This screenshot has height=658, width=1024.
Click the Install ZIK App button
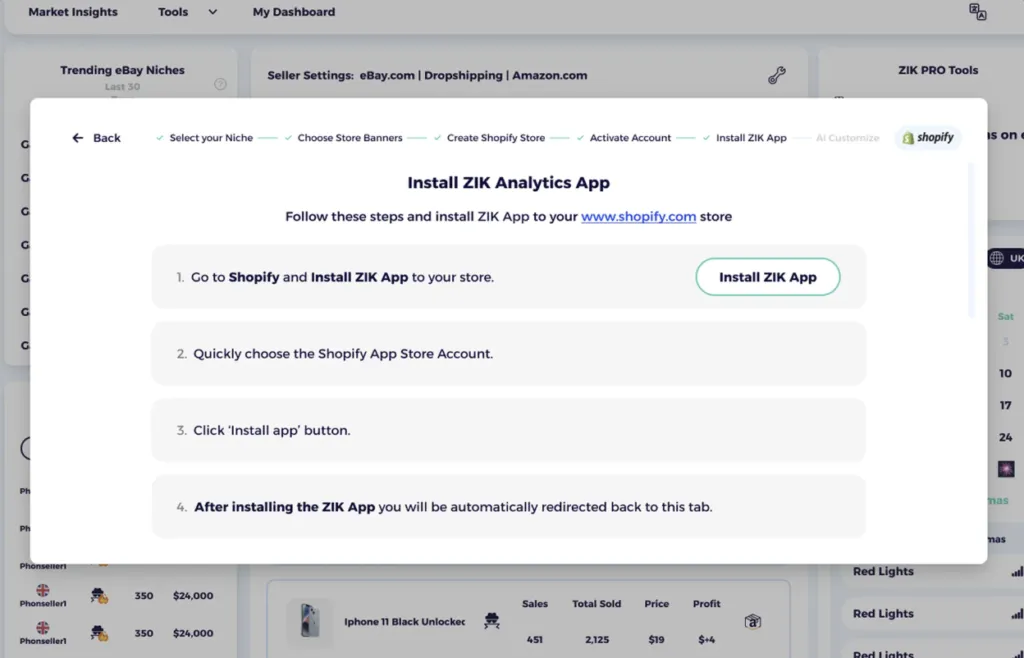767,276
